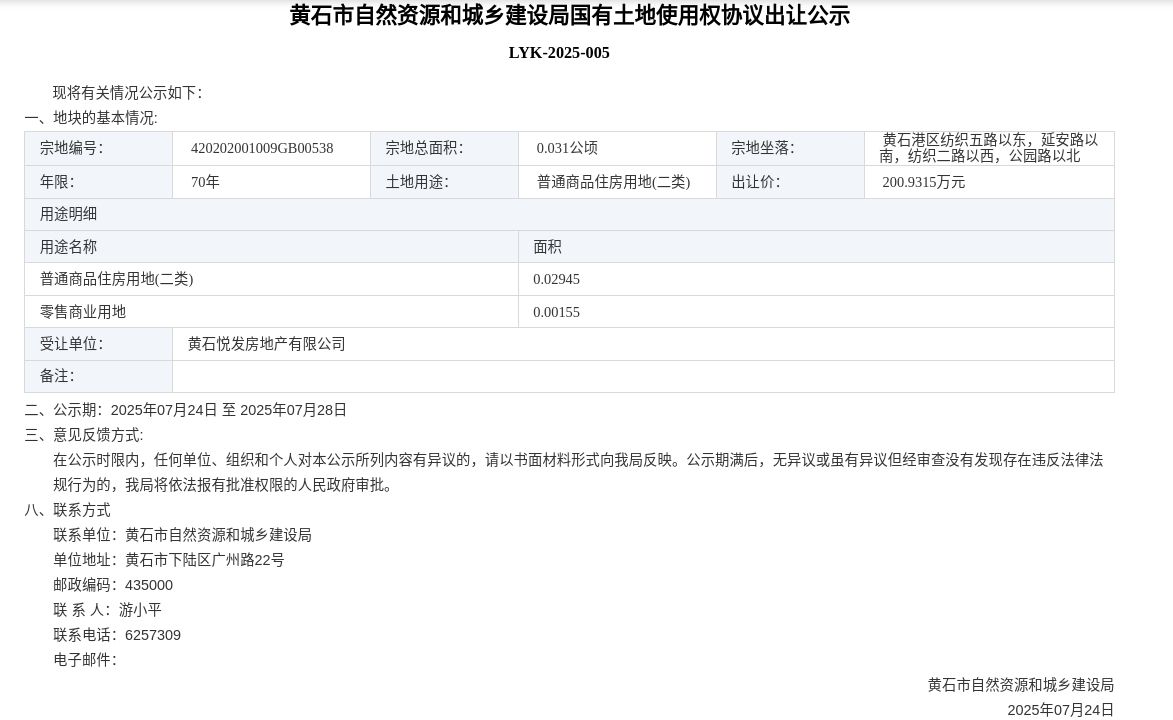The image size is (1173, 720).
Task: Click the 宗地总面积 label cell
Action: coord(444,148)
